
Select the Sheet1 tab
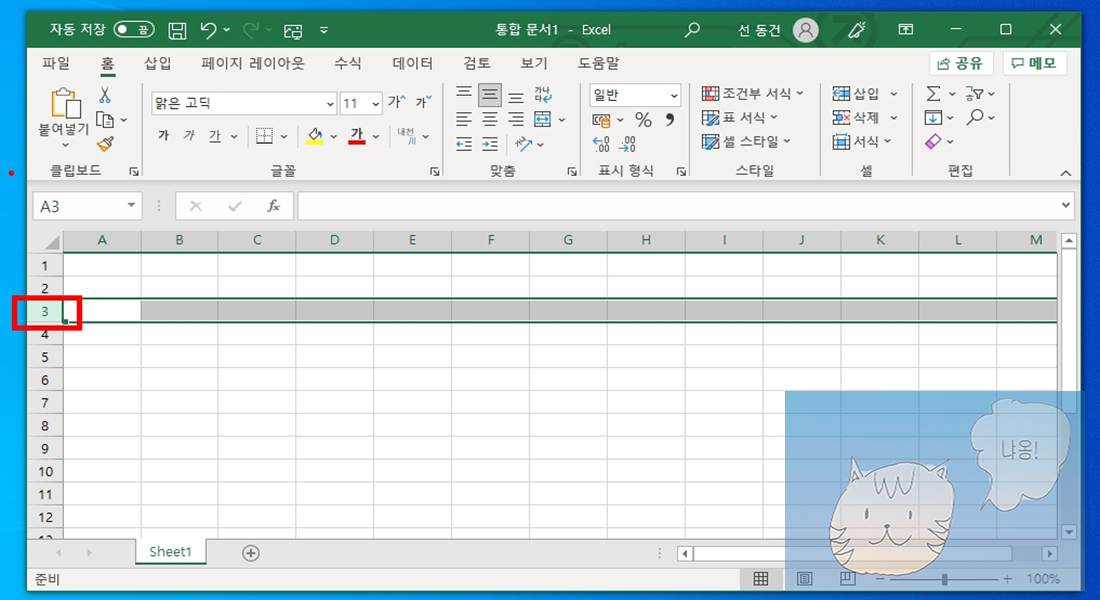[x=170, y=552]
